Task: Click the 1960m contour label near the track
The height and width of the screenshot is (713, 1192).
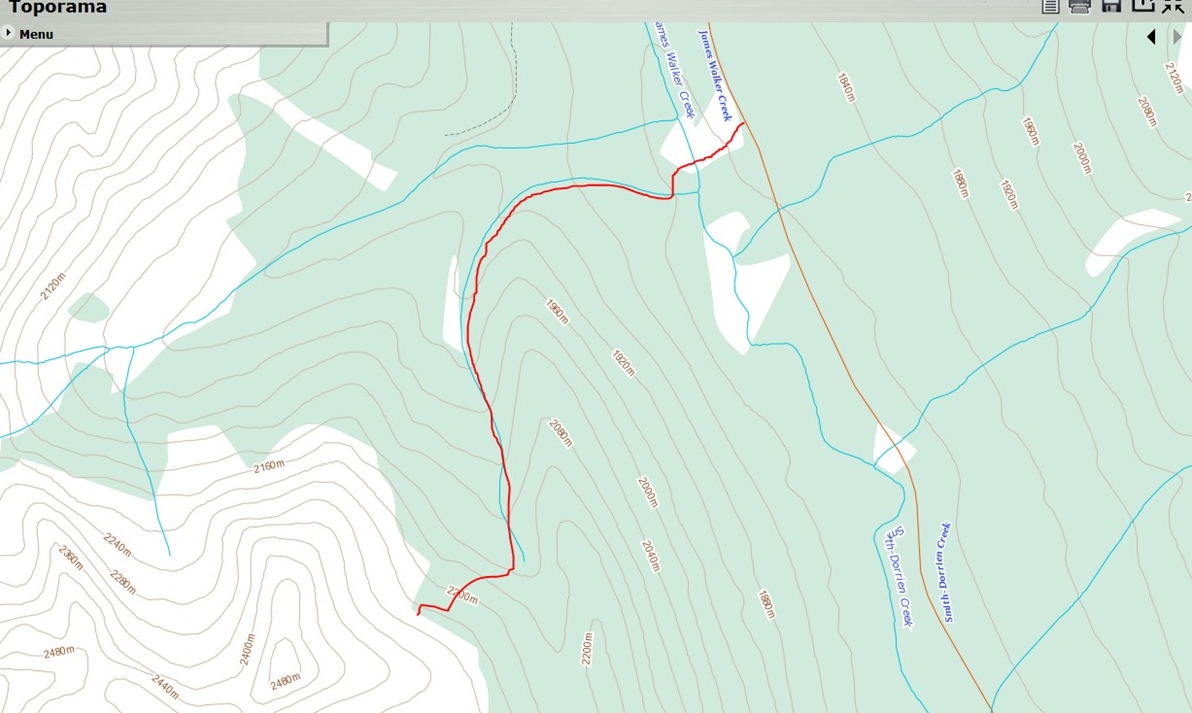Action: coord(556,311)
